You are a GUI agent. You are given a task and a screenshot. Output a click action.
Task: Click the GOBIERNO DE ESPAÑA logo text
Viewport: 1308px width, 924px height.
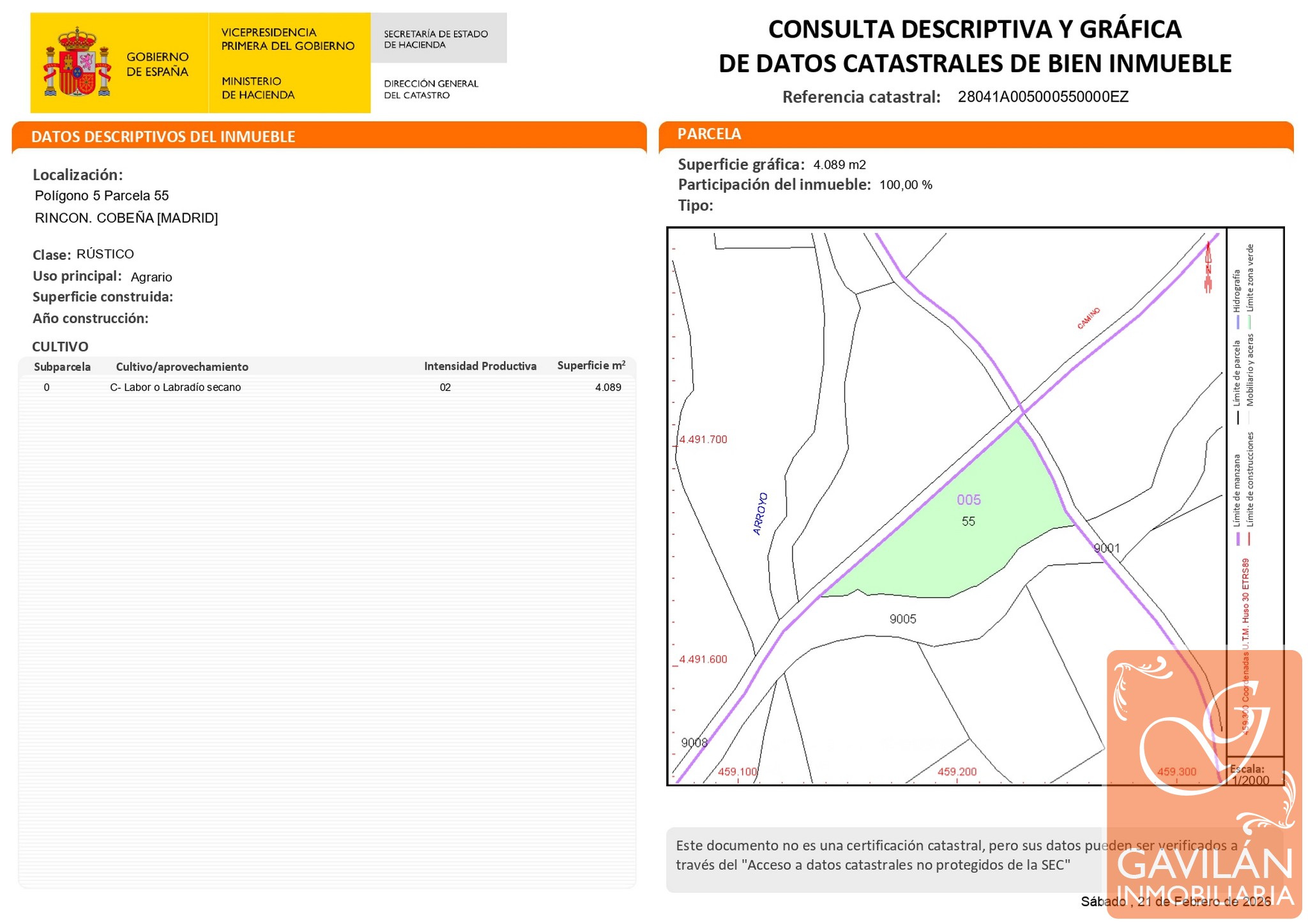click(x=157, y=64)
